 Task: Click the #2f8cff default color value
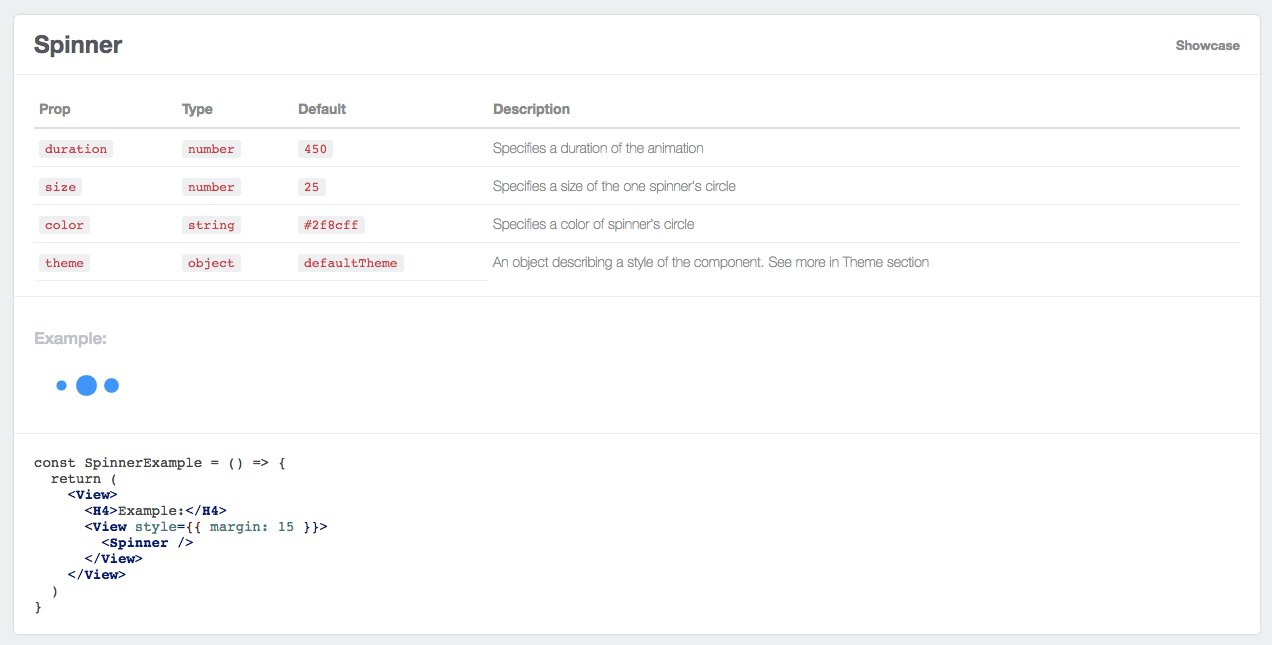pos(330,225)
